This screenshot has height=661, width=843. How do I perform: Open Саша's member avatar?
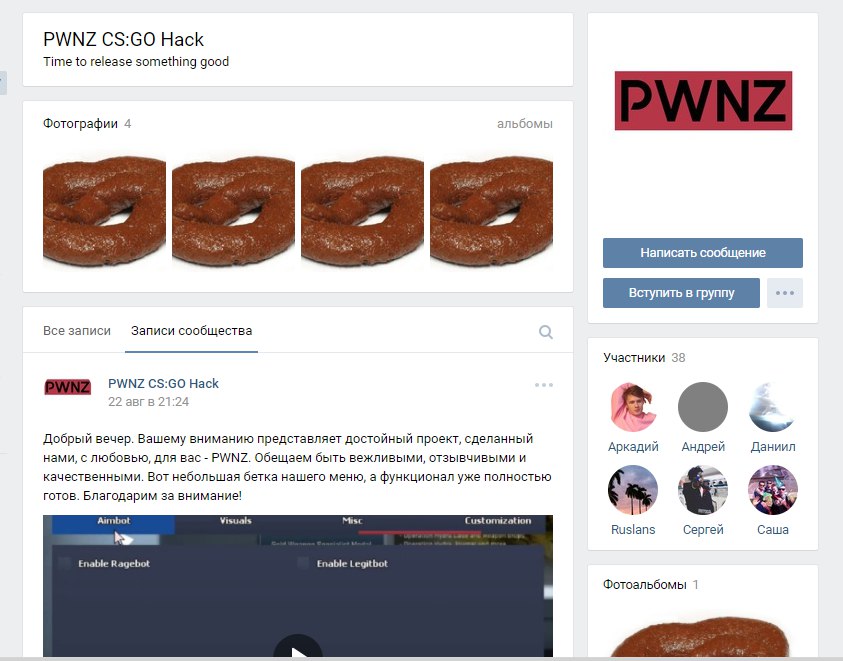tap(773, 490)
